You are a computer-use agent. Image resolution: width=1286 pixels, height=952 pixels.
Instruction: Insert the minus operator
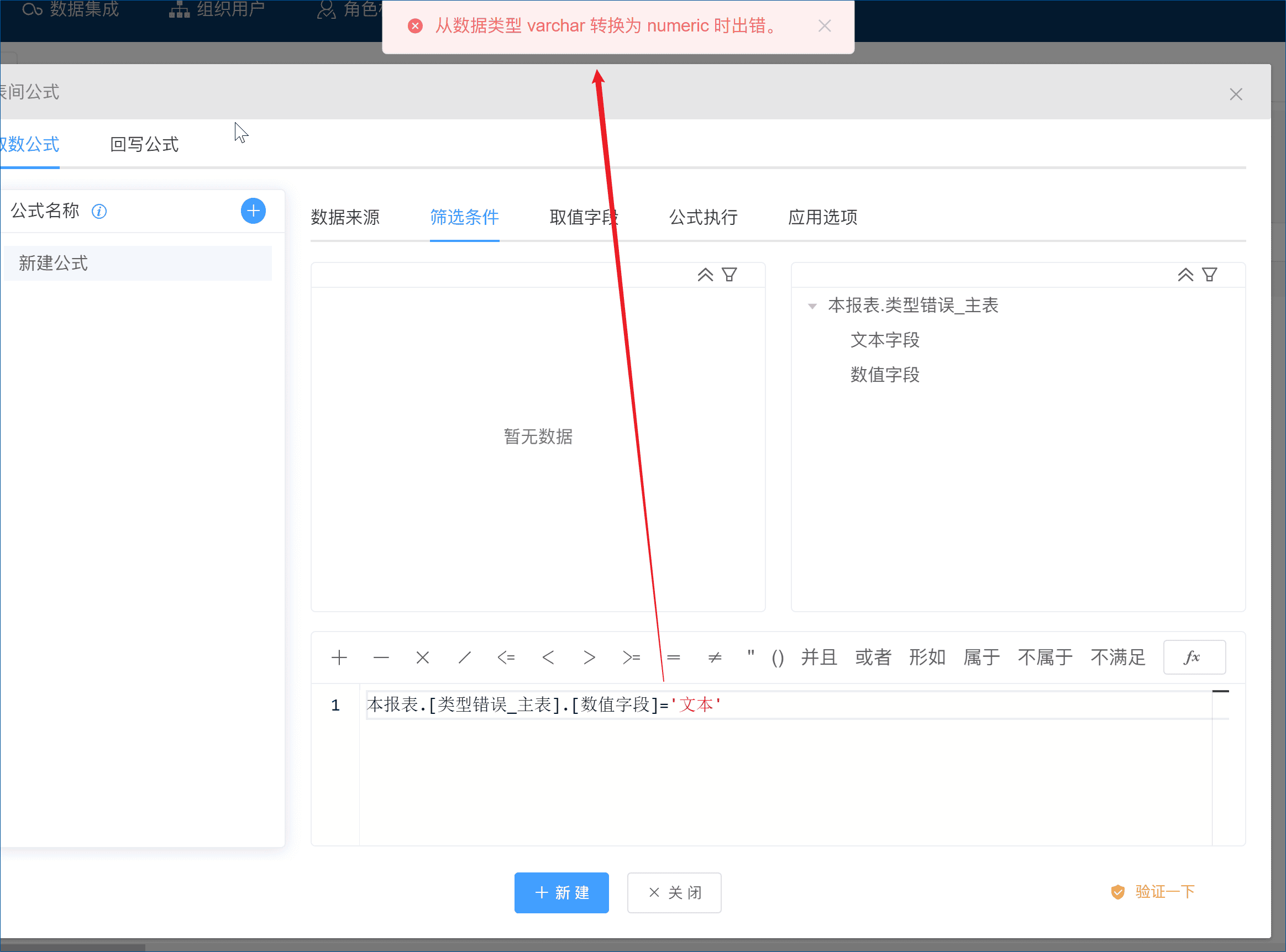point(381,658)
